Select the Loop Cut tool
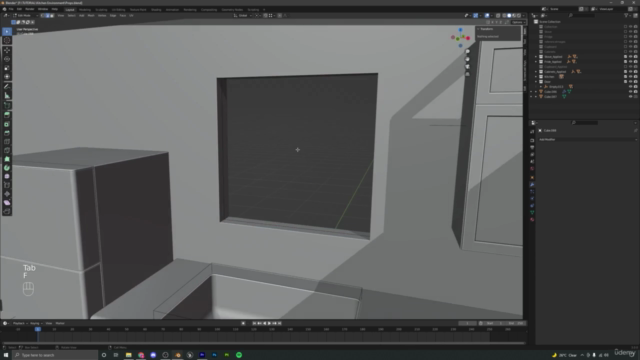 (7, 142)
